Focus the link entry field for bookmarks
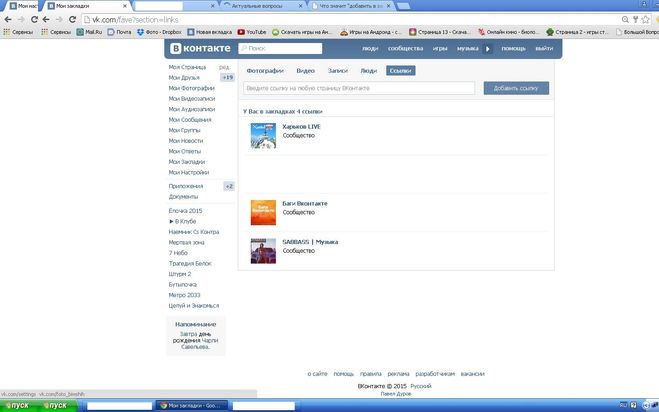Screen dimensions: 659x412 (359, 89)
